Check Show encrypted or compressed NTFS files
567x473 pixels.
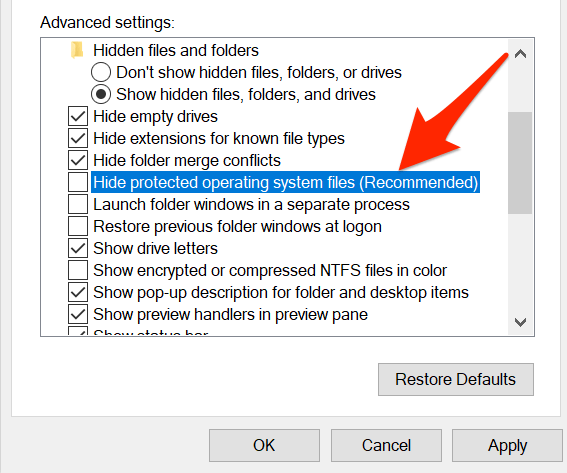[x=78, y=270]
